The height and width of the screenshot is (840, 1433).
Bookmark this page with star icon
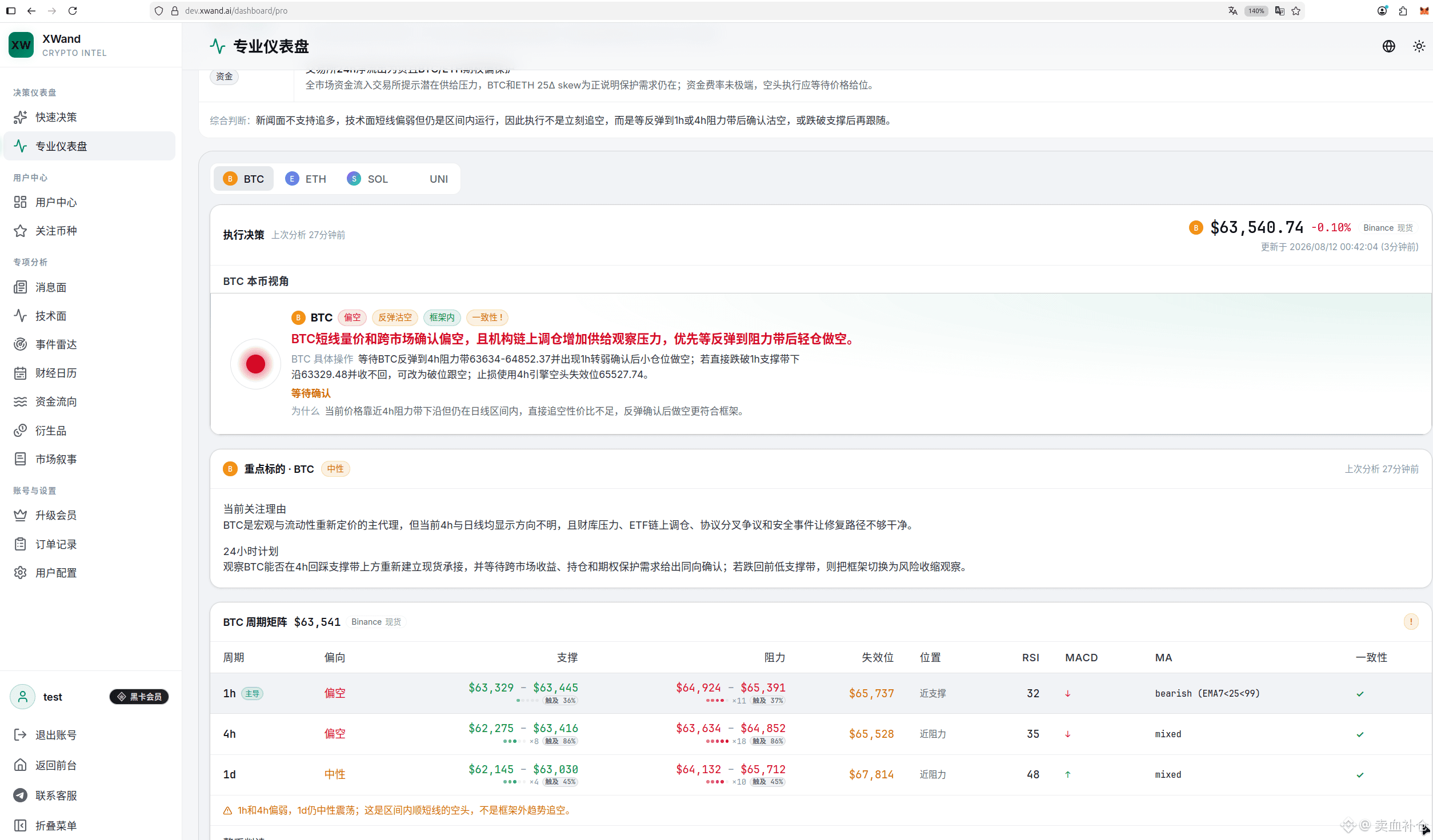1296,11
